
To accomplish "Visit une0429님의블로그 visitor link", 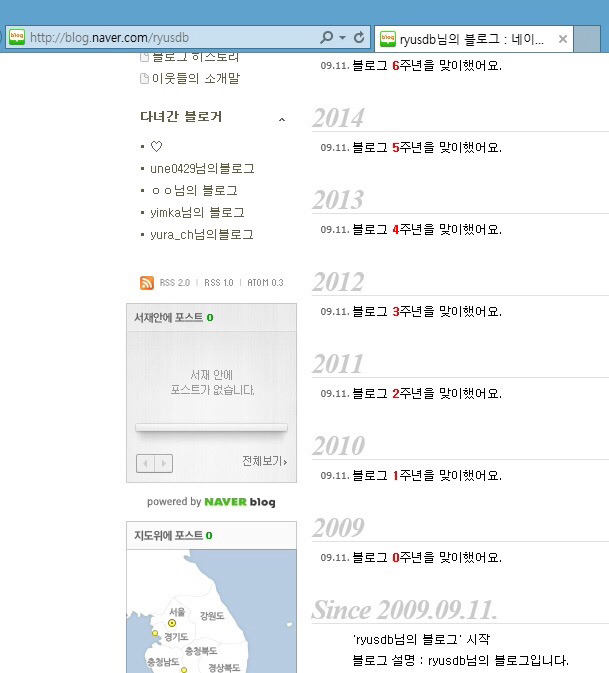I will [202, 169].
